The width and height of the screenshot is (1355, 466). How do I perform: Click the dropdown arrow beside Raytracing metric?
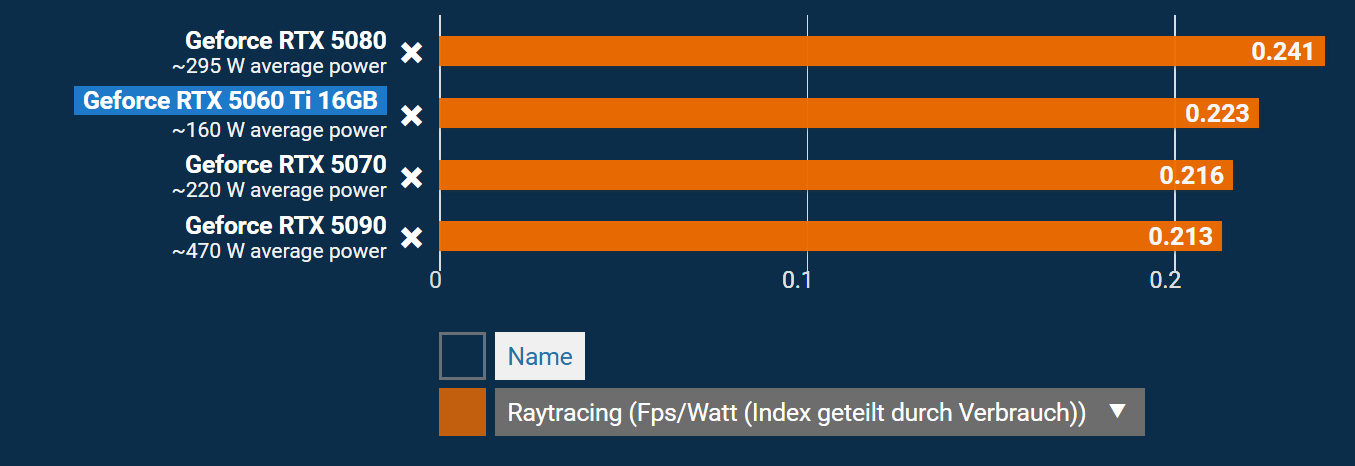click(x=1118, y=411)
